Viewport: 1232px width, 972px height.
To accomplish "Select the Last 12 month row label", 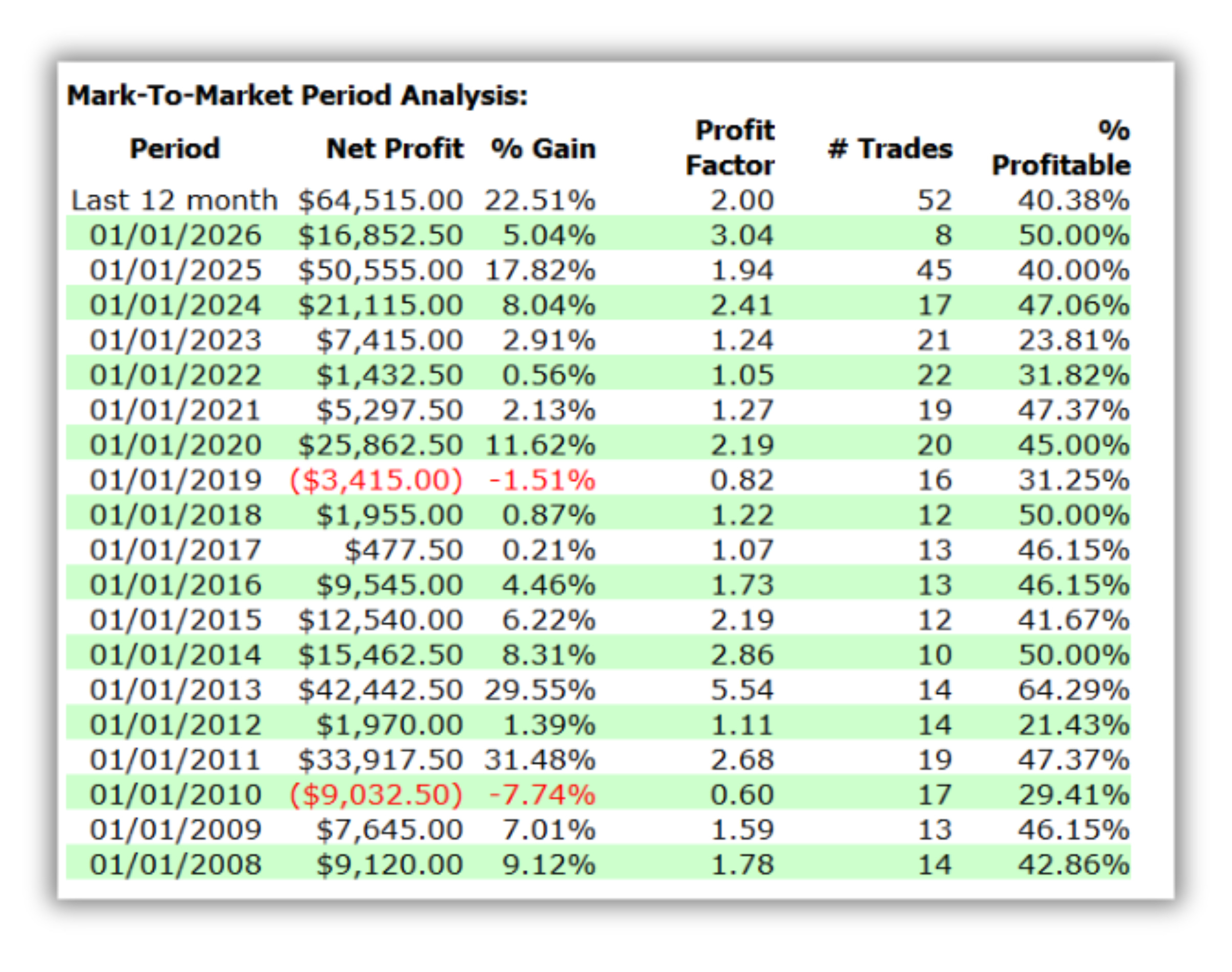I will point(174,200).
